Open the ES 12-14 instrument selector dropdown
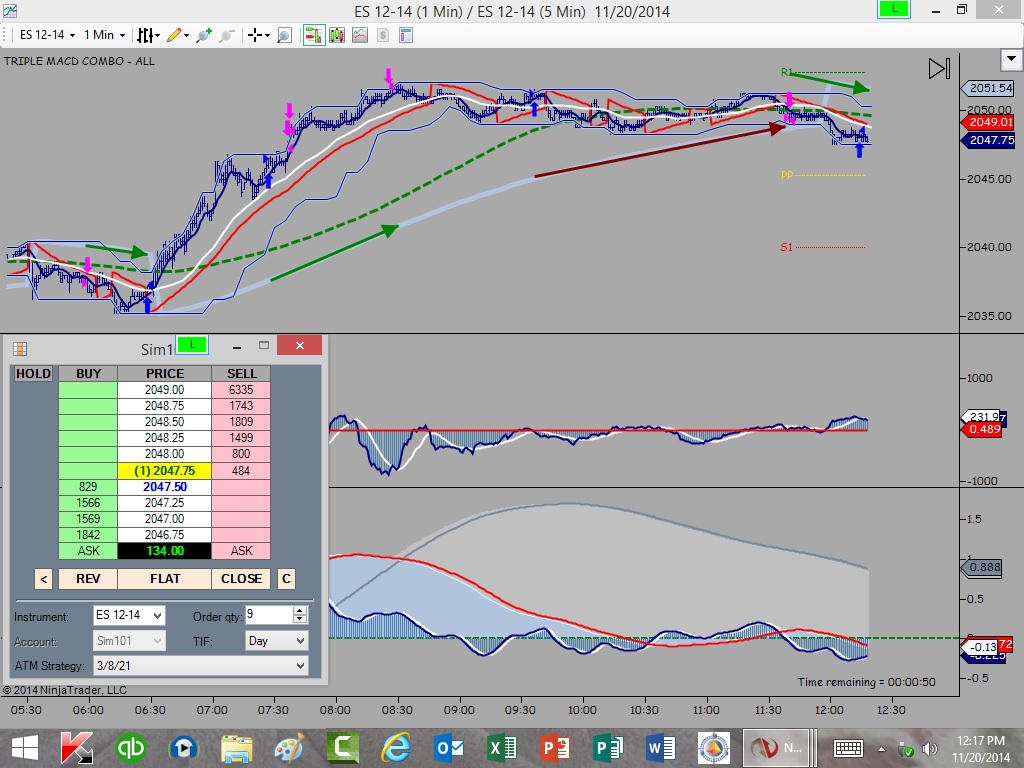 click(x=47, y=35)
